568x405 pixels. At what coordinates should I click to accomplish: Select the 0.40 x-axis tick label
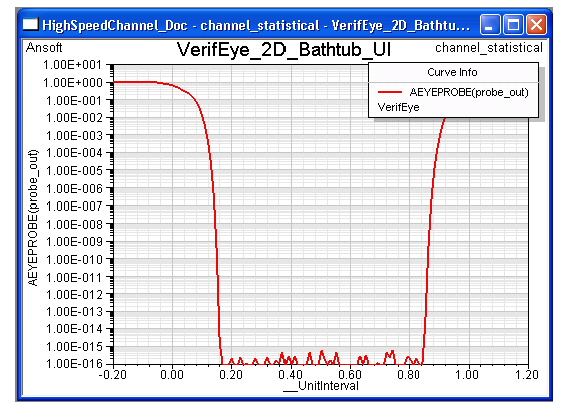click(x=291, y=374)
